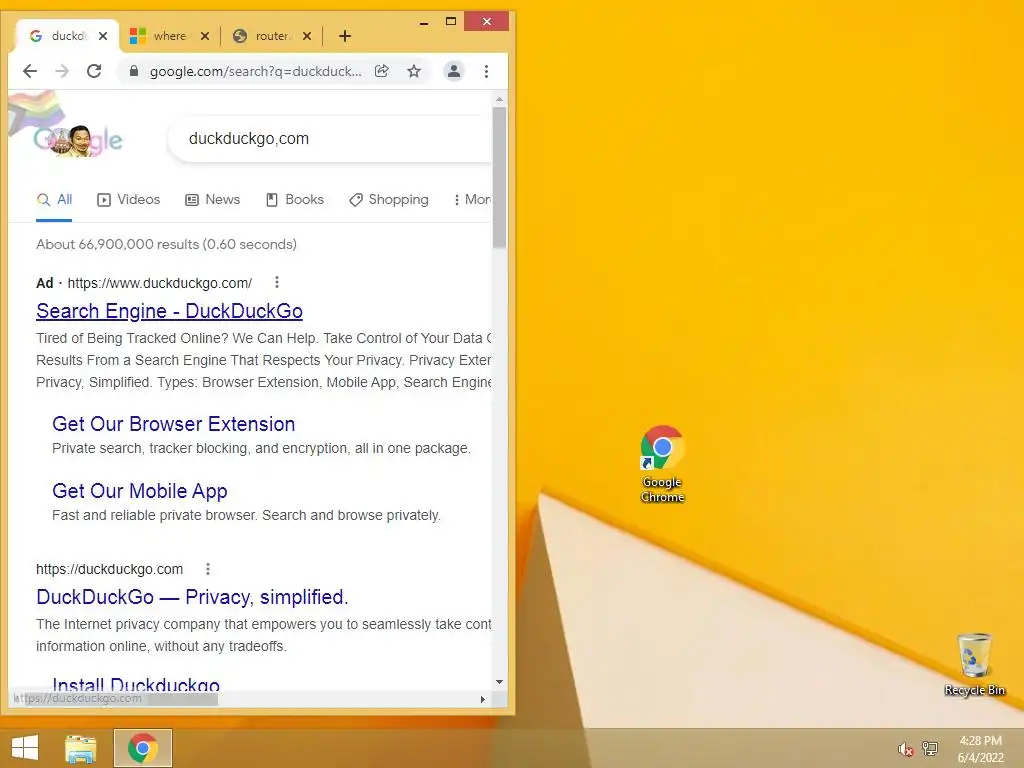The image size is (1024, 768).
Task: Click the vertical scrollbar thumb
Action: point(500,177)
